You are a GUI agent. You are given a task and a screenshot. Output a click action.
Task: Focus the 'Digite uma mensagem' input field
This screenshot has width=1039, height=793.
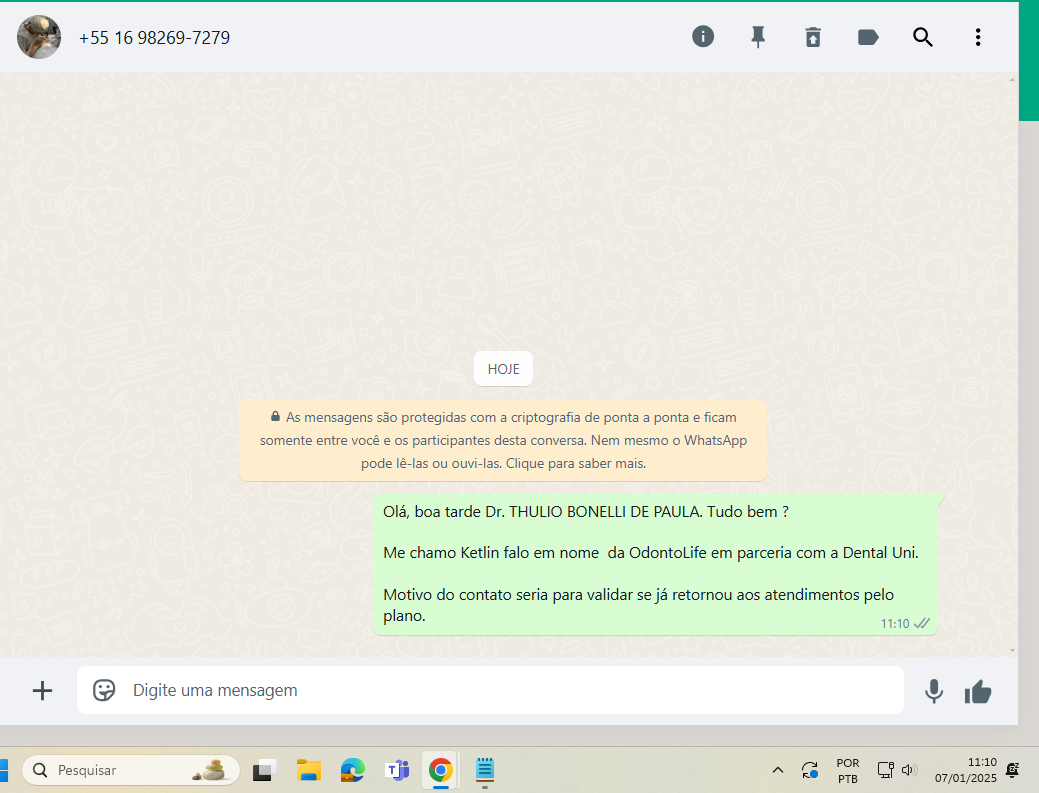[x=490, y=690]
